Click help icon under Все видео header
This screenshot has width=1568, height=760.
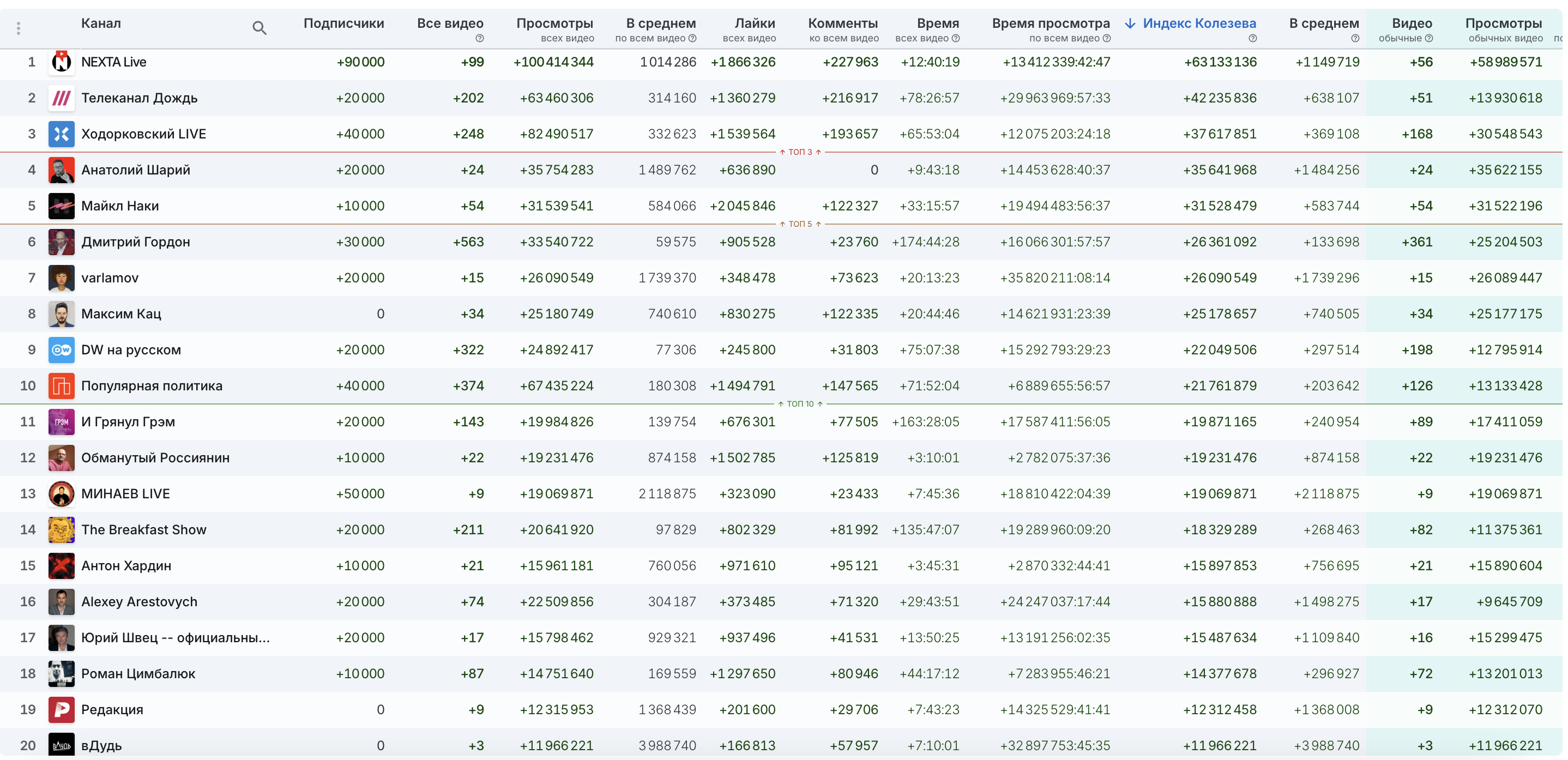[480, 38]
